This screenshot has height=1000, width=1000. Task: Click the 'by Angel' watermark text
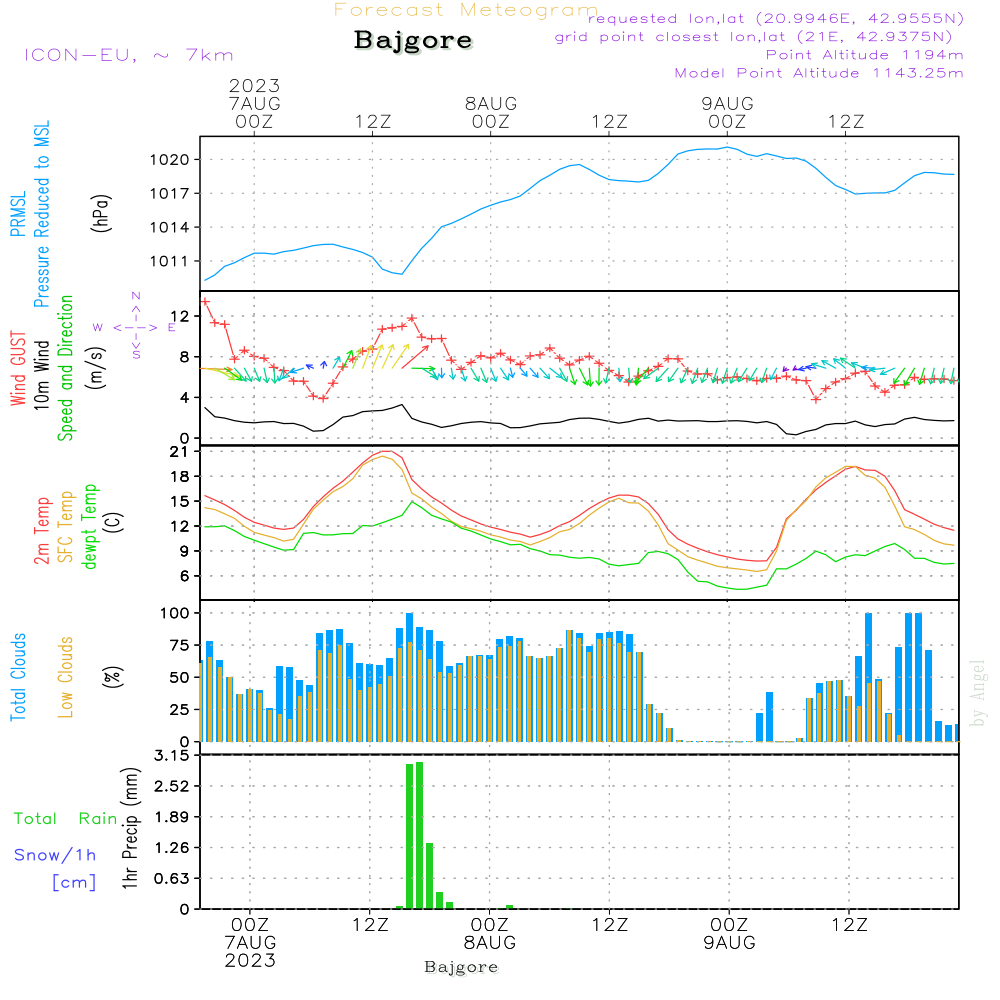[x=978, y=693]
